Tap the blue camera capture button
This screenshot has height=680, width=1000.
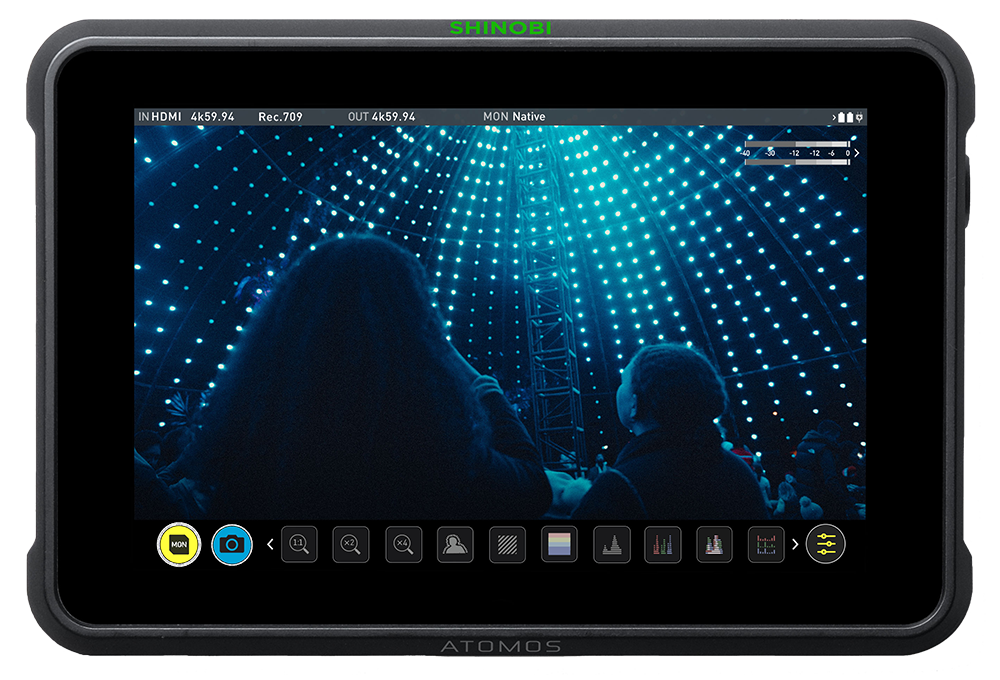tap(232, 544)
